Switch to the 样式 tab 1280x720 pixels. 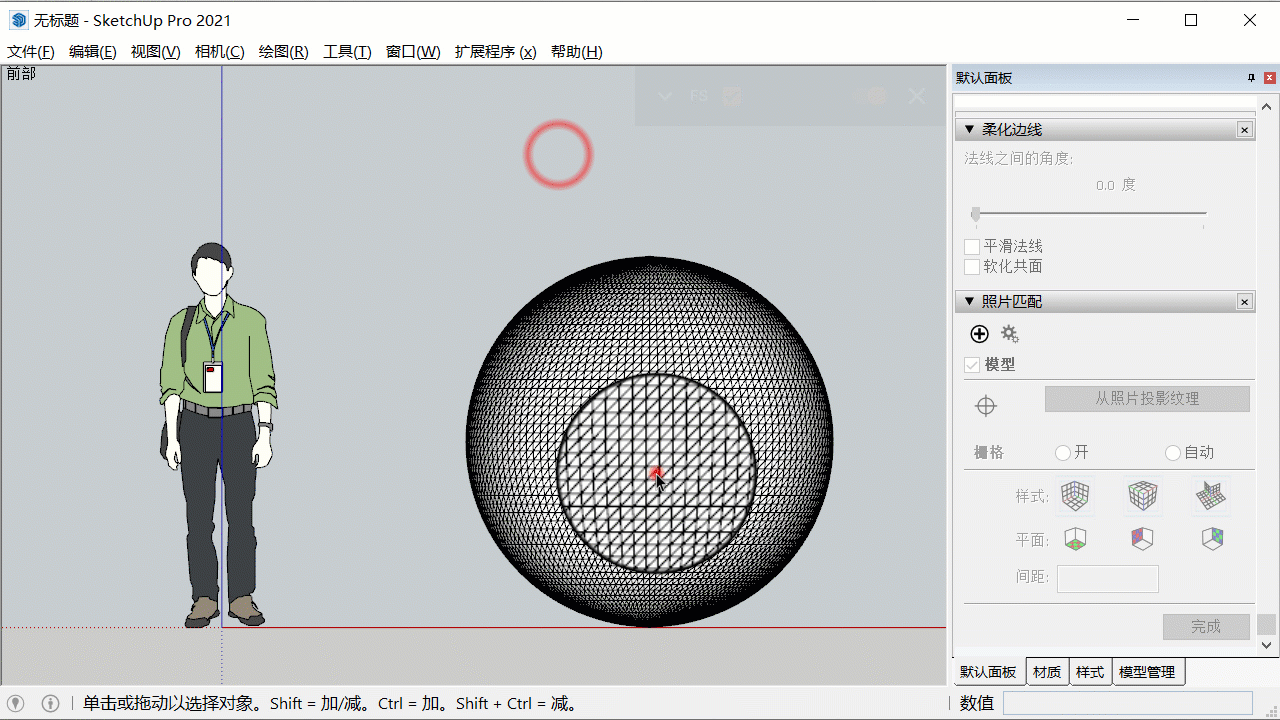tap(1090, 672)
